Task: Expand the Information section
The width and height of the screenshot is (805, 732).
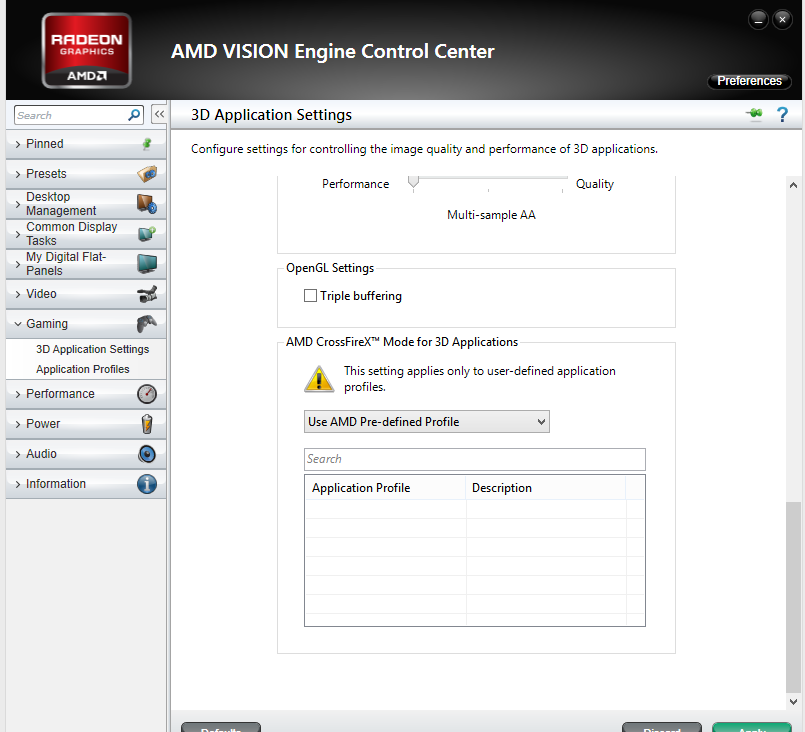Action: [86, 484]
